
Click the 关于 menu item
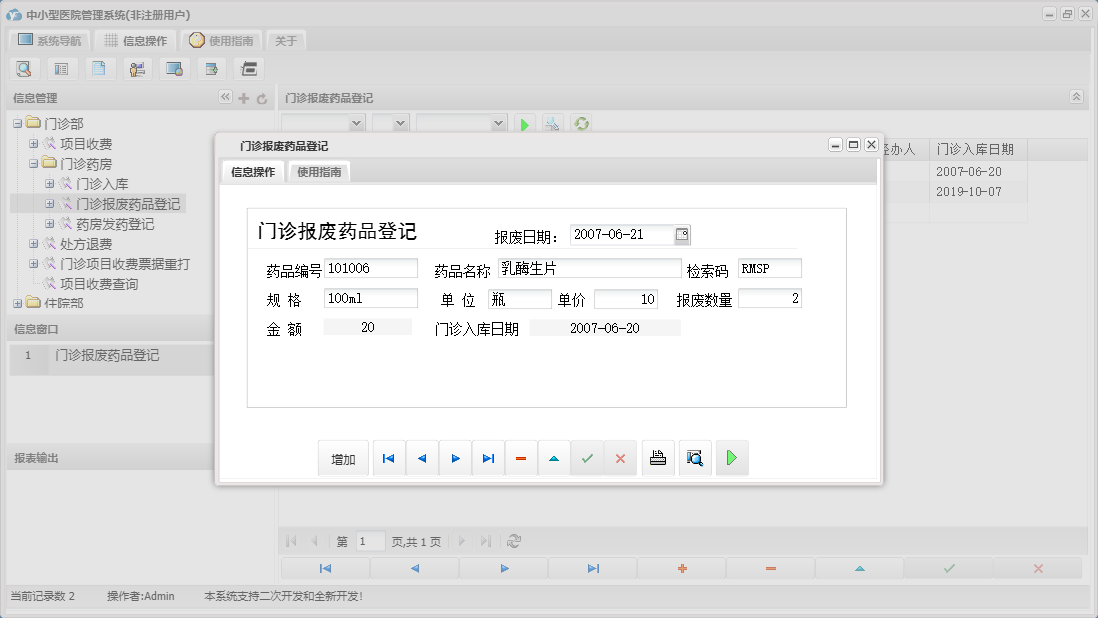(288, 40)
